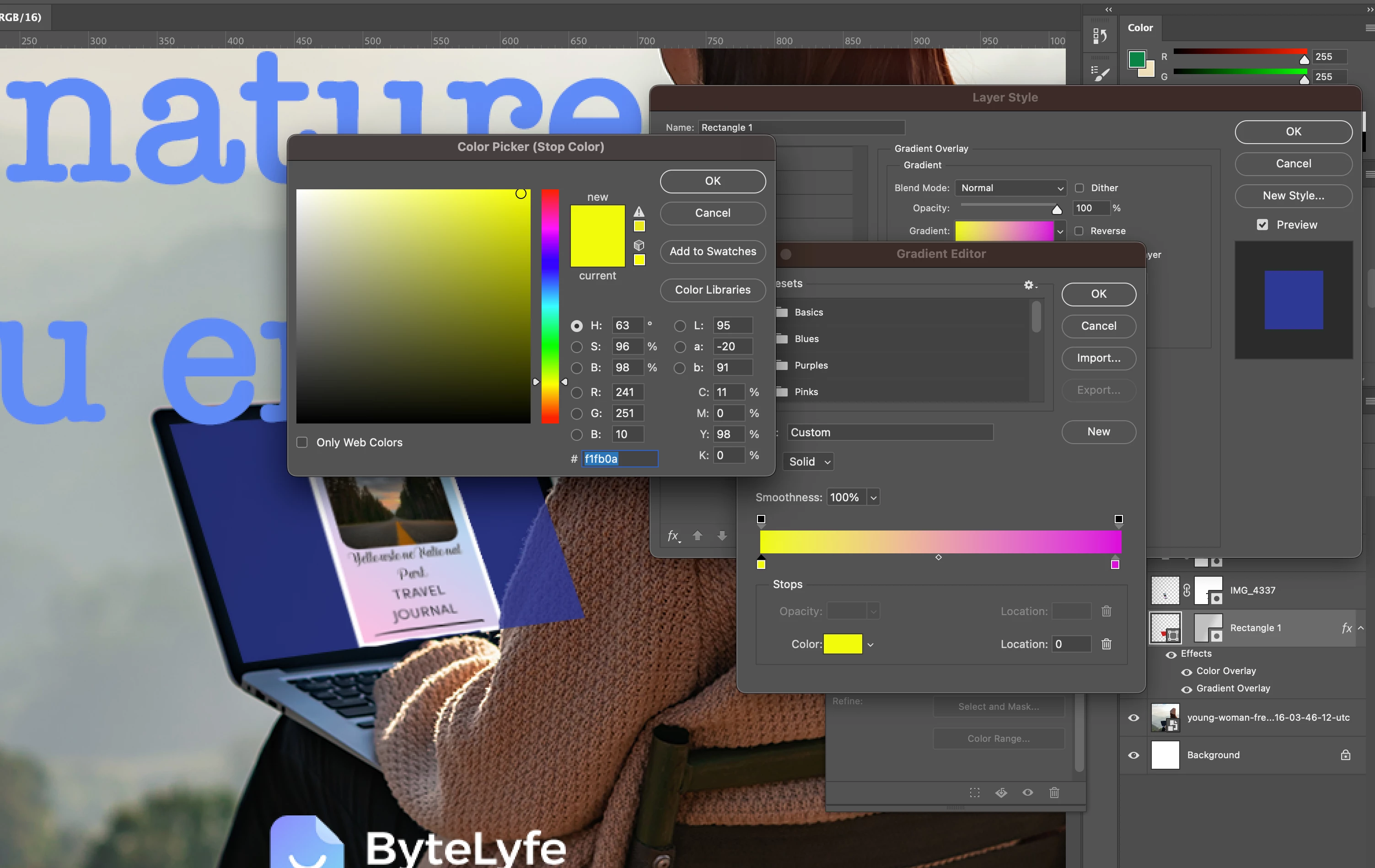
Task: Click the fx icon in Layer Style
Action: [673, 536]
